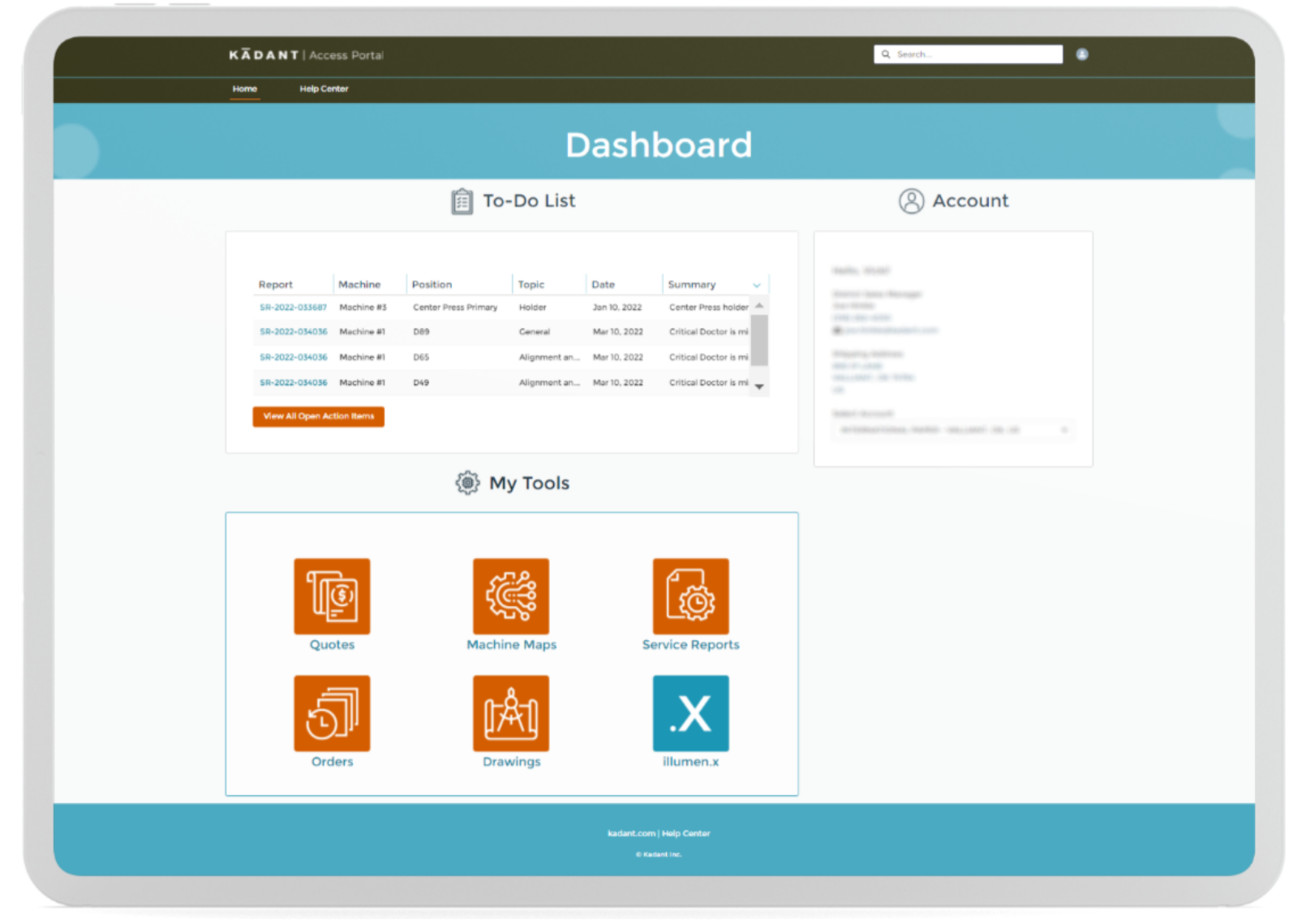This screenshot has height=924, width=1306.
Task: Focus the Search input field
Action: click(968, 54)
